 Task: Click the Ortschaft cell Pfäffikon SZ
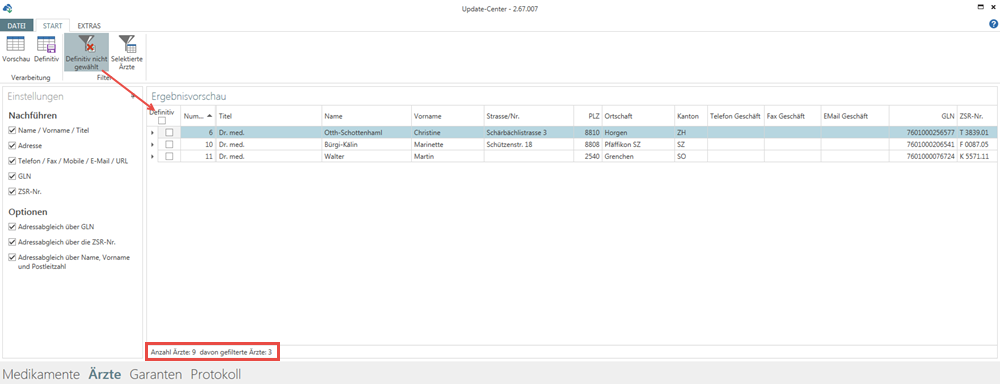pos(638,145)
